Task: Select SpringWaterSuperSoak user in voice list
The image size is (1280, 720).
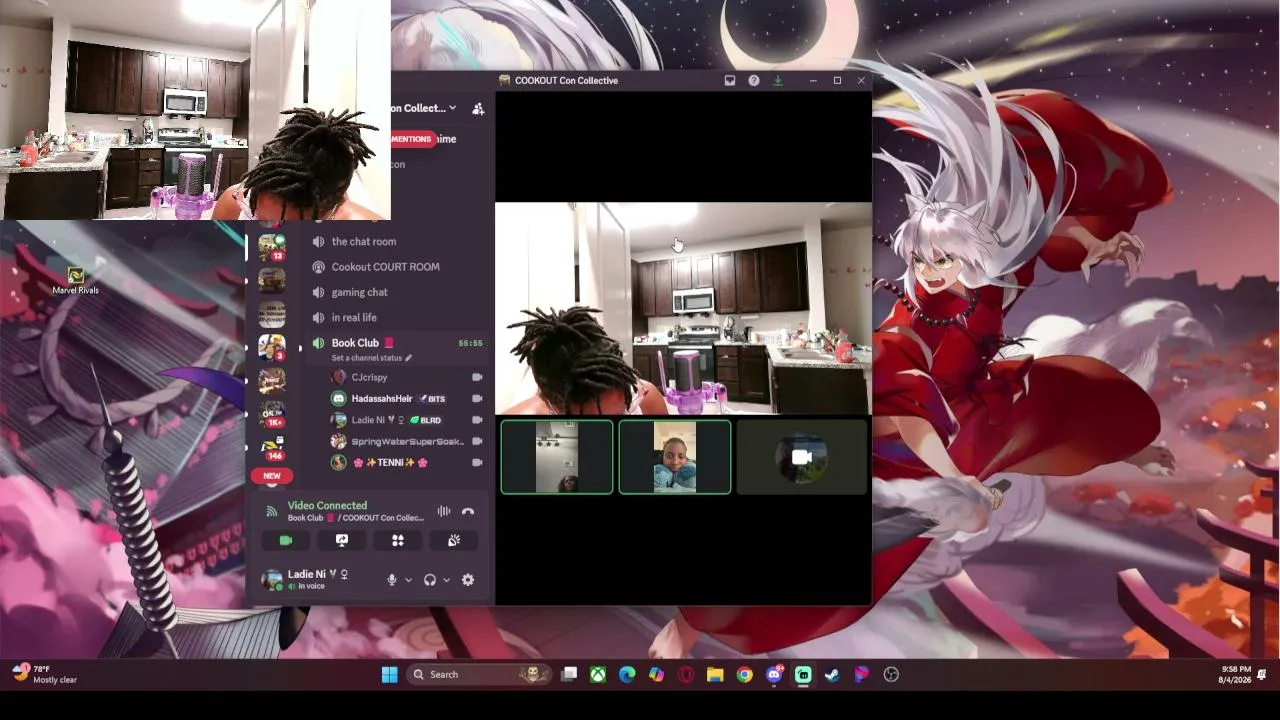Action: coord(407,441)
